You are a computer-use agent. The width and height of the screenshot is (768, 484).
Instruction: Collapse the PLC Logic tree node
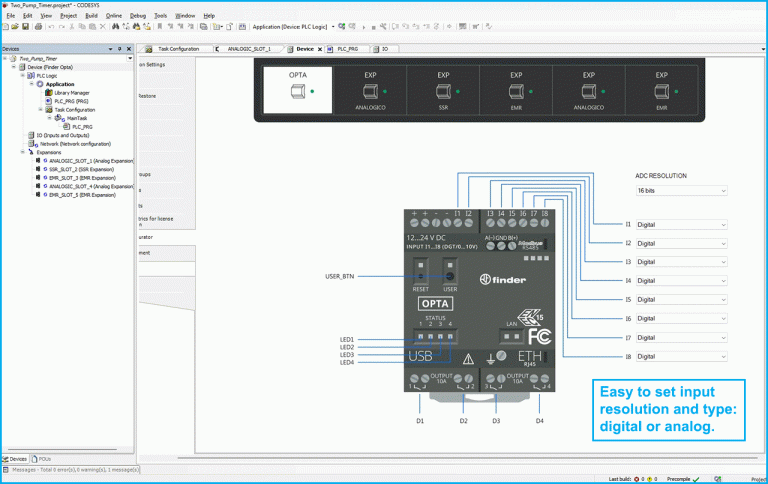coord(23,75)
